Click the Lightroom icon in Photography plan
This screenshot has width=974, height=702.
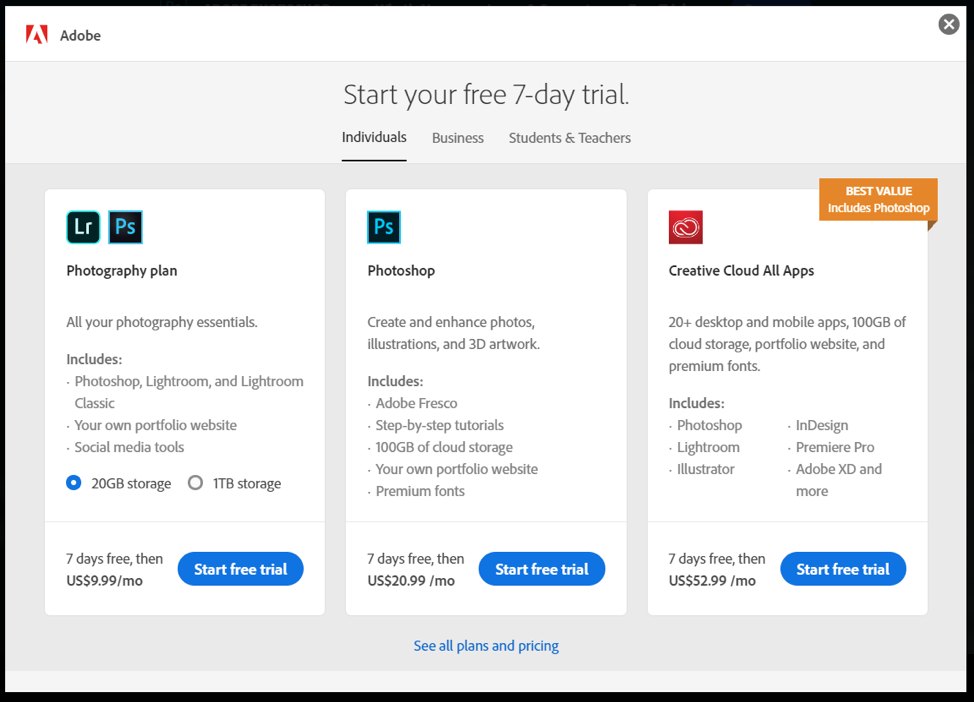83,227
